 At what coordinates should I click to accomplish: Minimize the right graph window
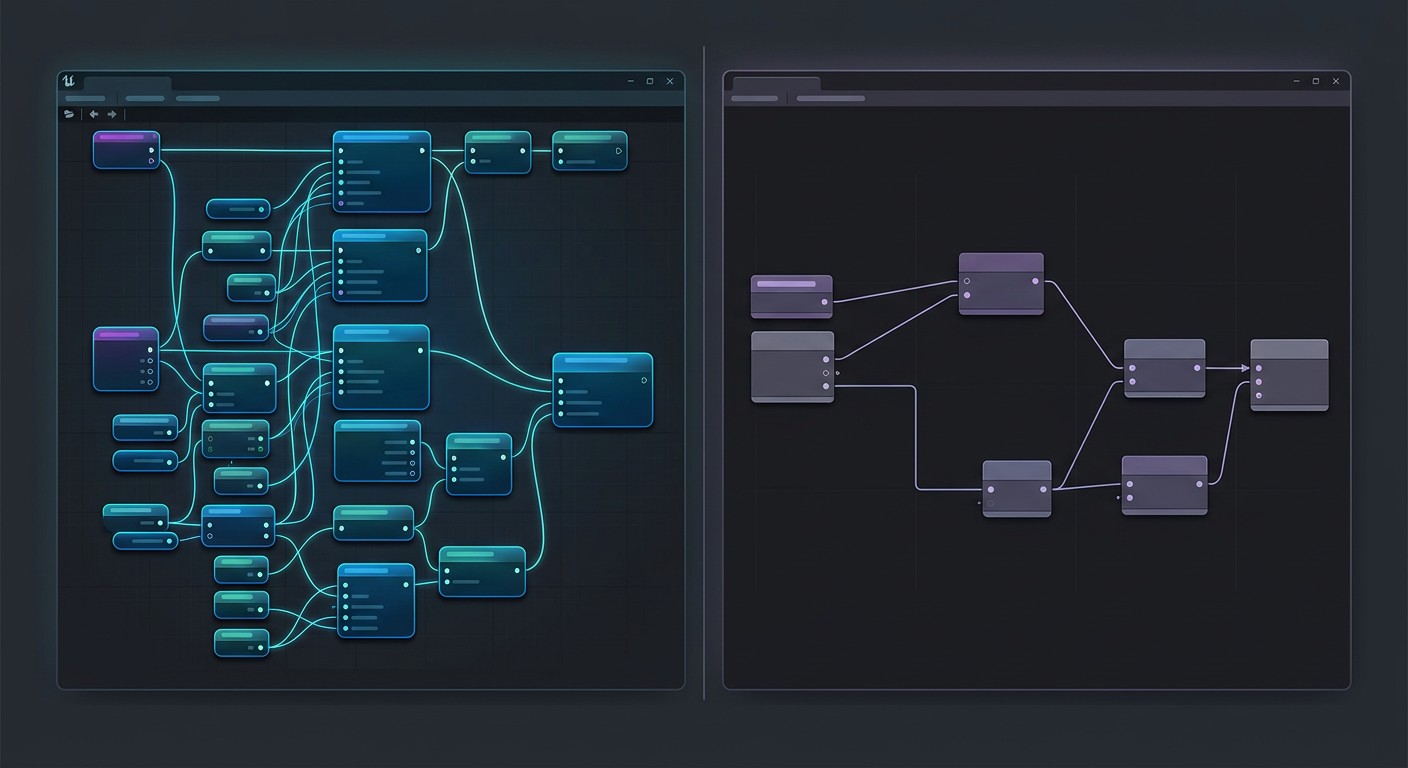tap(1296, 81)
